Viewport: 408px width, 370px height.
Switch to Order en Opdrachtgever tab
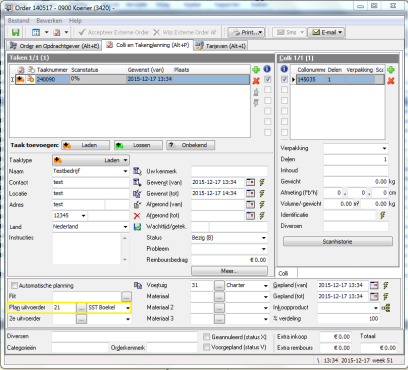point(54,46)
